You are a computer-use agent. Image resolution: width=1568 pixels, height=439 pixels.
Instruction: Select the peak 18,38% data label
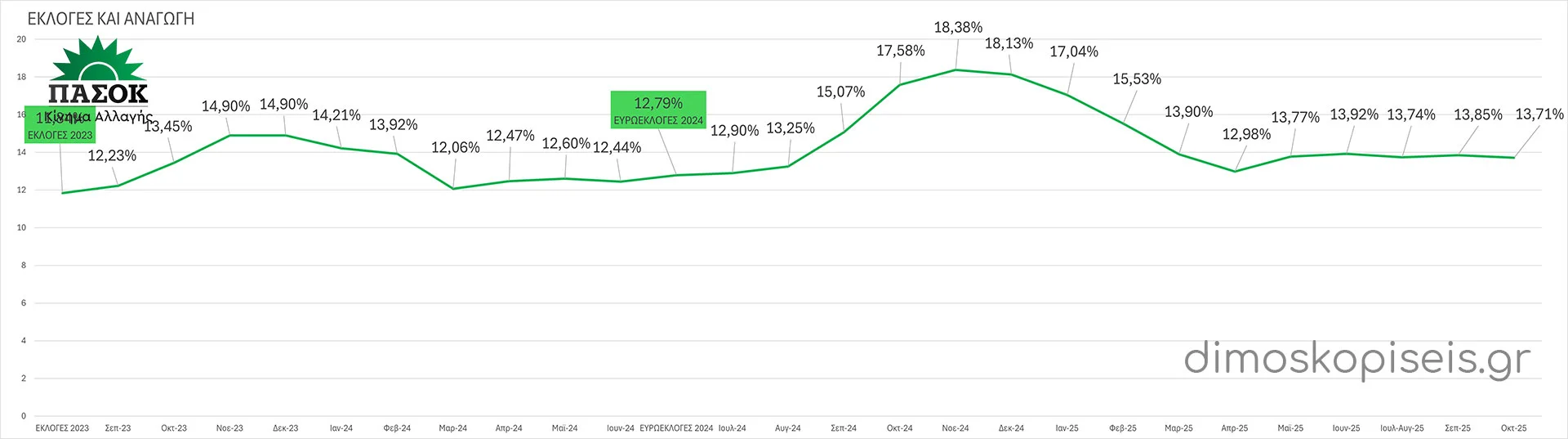coord(958,28)
